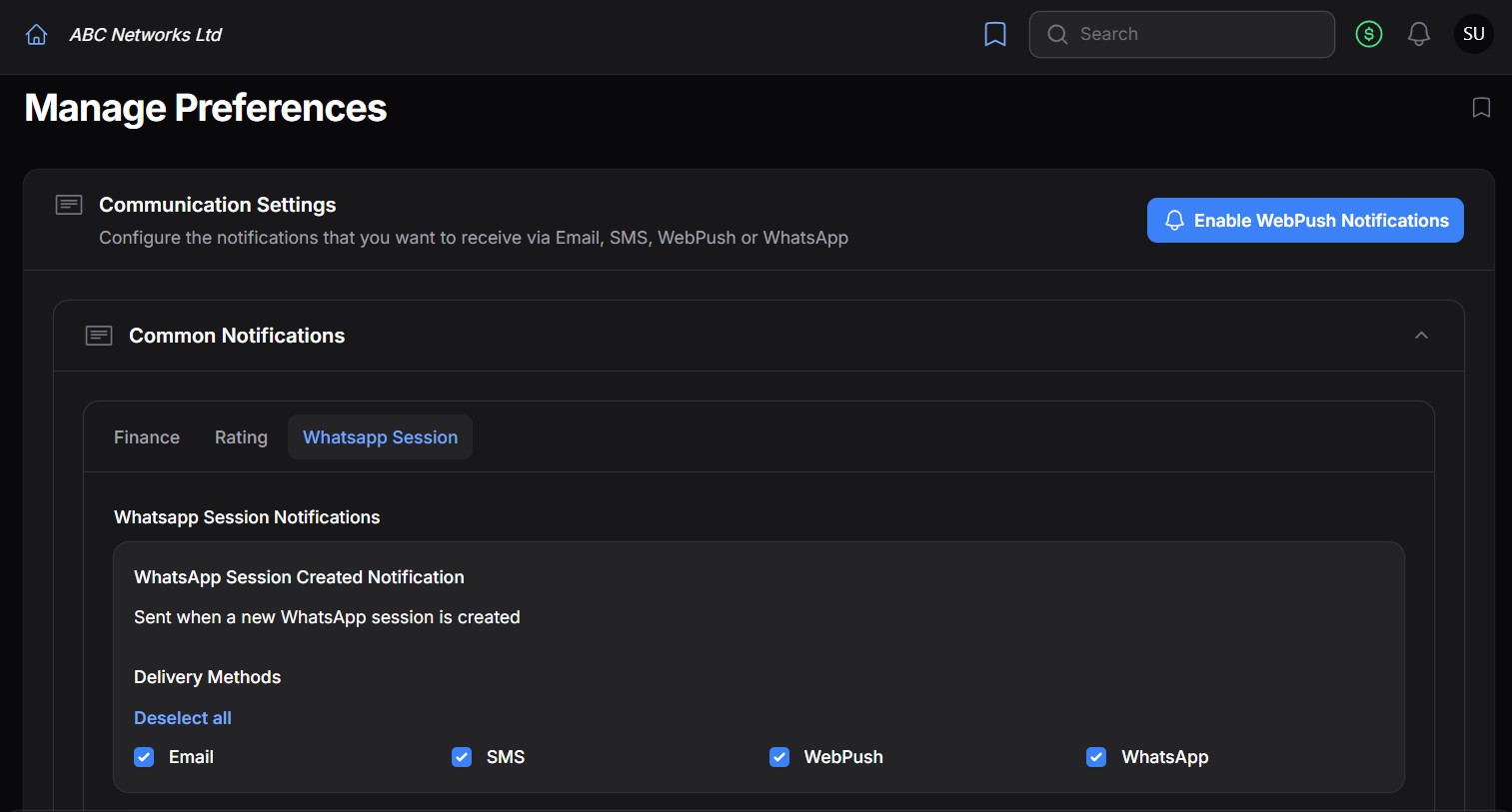This screenshot has width=1512, height=812.
Task: Focus the Search input field
Action: [x=1182, y=34]
